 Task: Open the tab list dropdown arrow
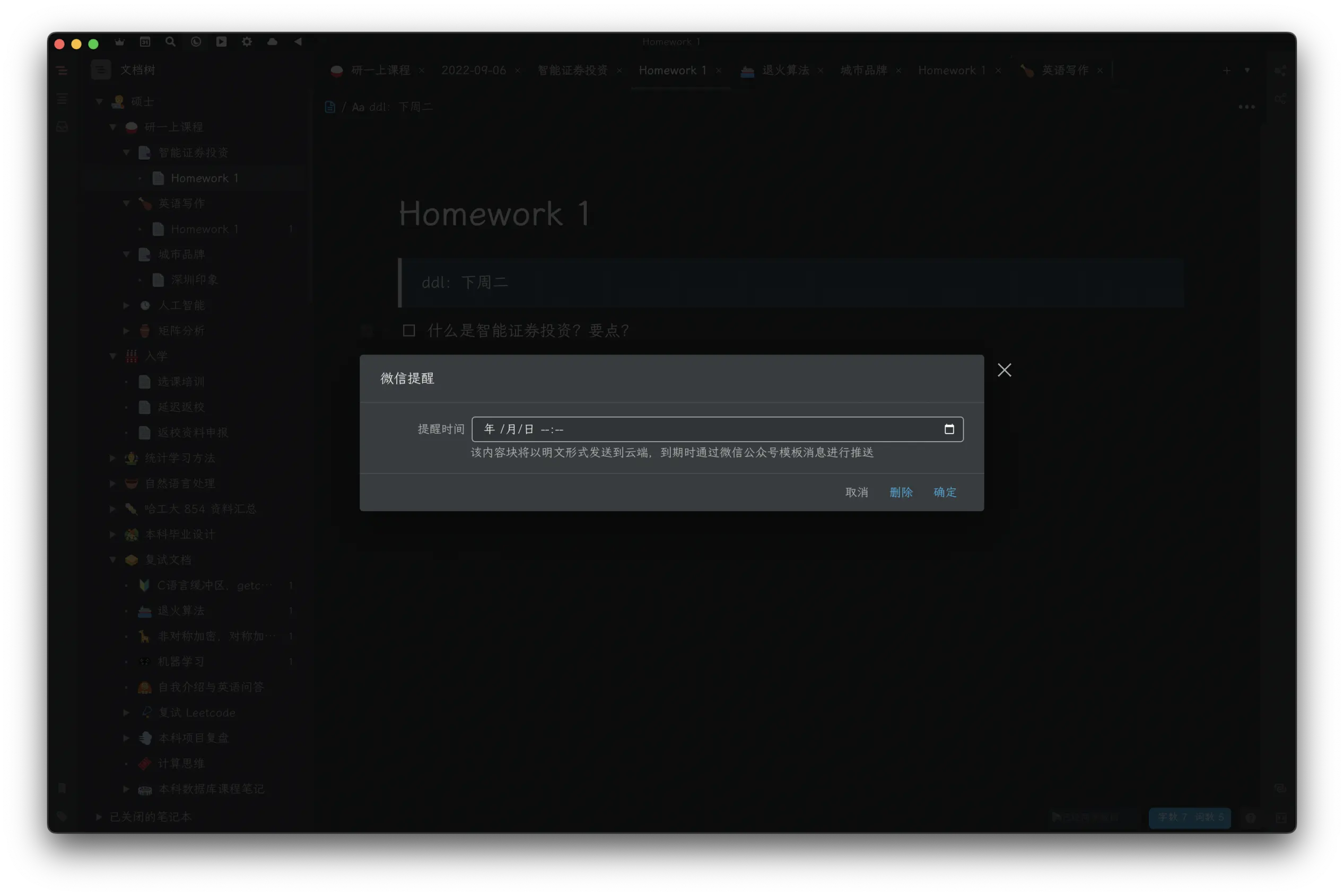(1247, 71)
